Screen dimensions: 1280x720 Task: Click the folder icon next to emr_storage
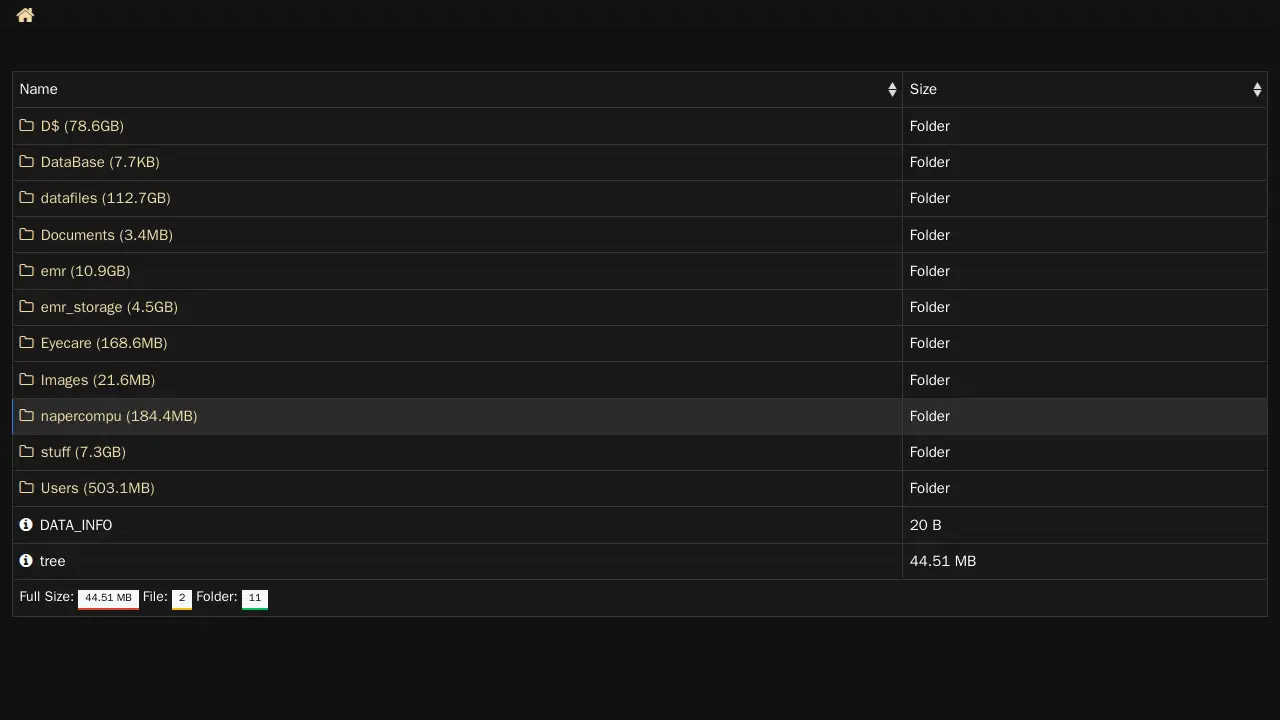pos(27,307)
